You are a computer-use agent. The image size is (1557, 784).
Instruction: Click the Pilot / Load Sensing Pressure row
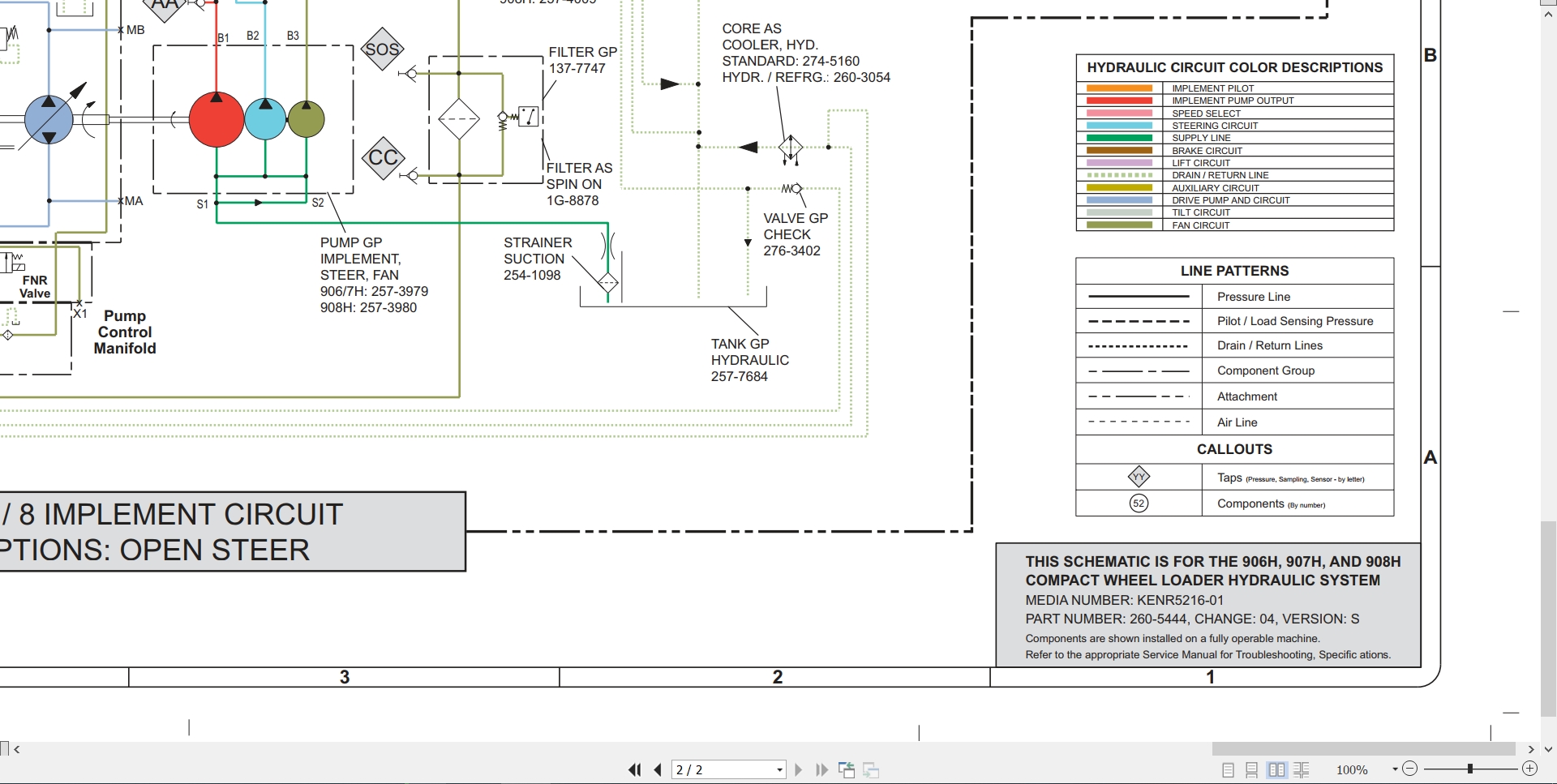pyautogui.click(x=1234, y=321)
